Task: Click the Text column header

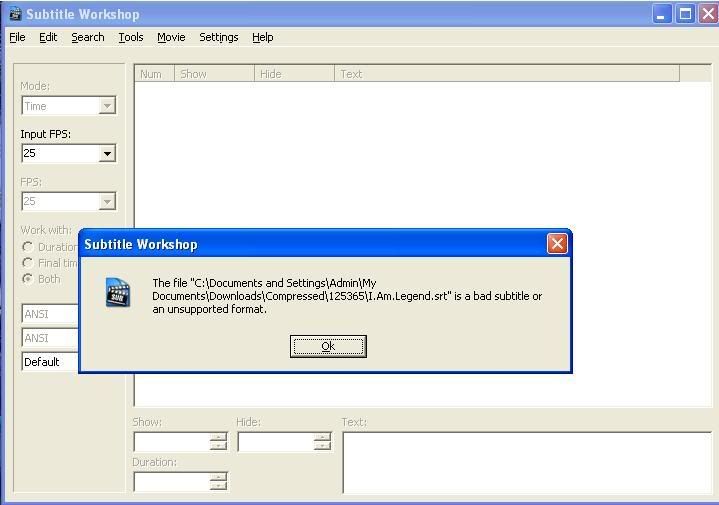Action: (507, 74)
